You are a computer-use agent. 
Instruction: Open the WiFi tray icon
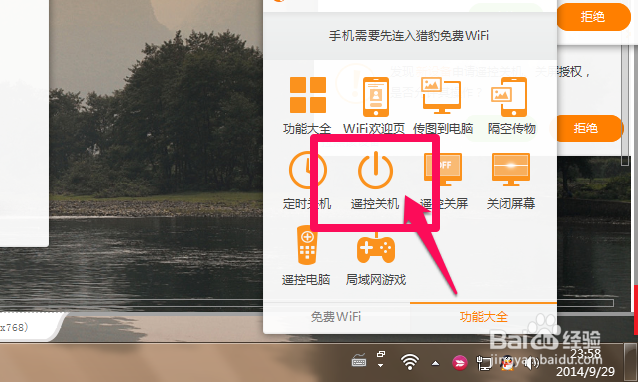click(410, 361)
